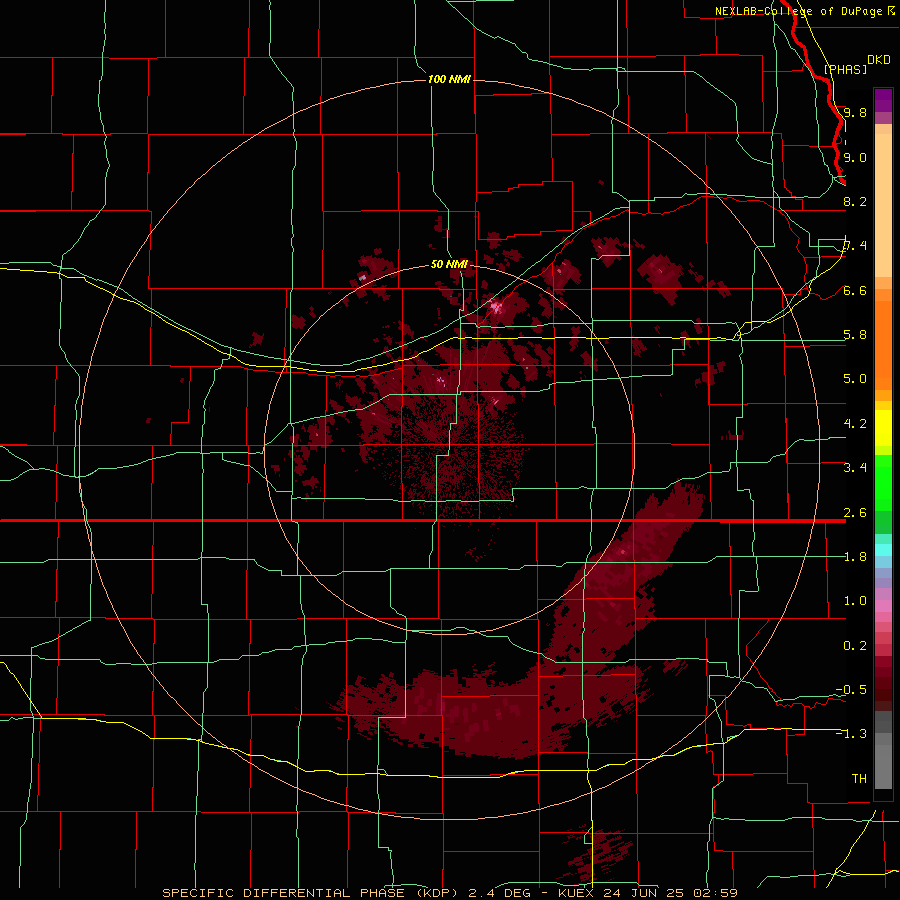Click the NEXLAB-College of DuPage credit text
The image size is (900, 900).
799,11
